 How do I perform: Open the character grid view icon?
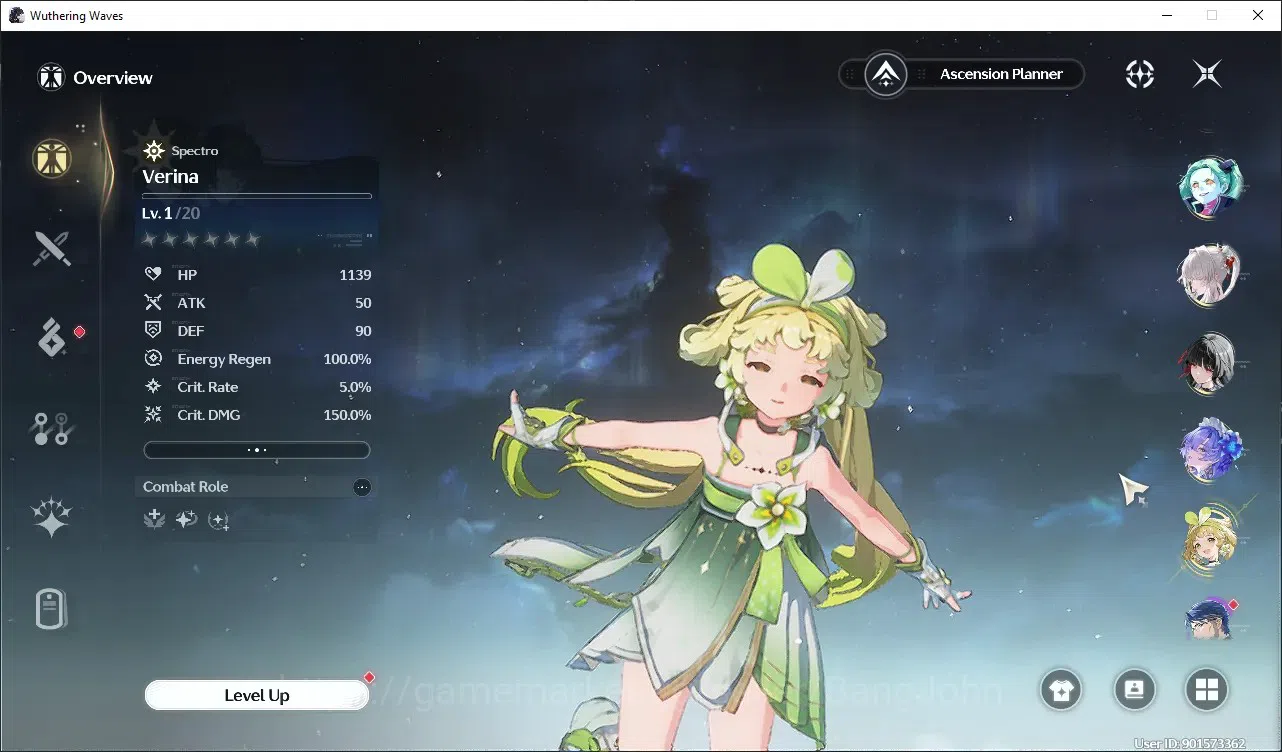pyautogui.click(x=1206, y=689)
